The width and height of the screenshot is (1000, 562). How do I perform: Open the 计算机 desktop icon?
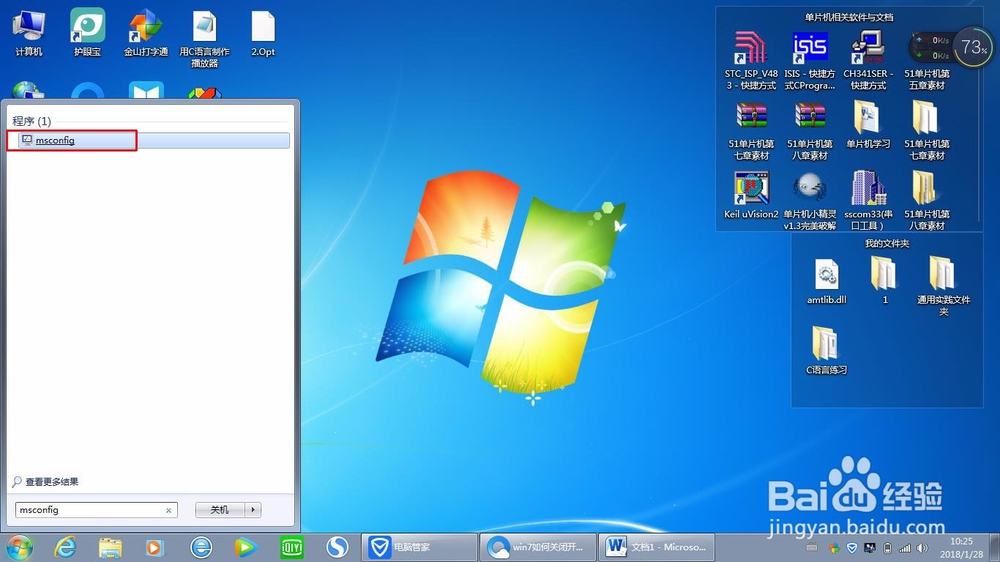[29, 34]
